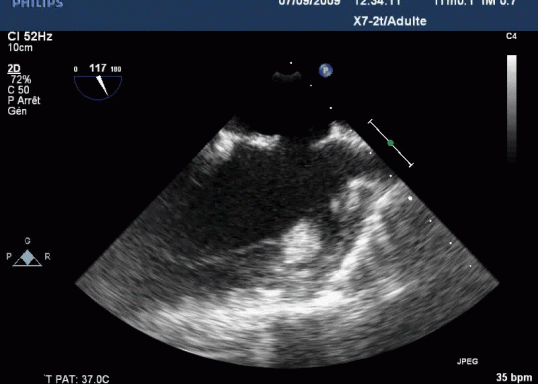Click the large white depth marker dot
The width and height of the screenshot is (538, 384).
coord(410,198)
